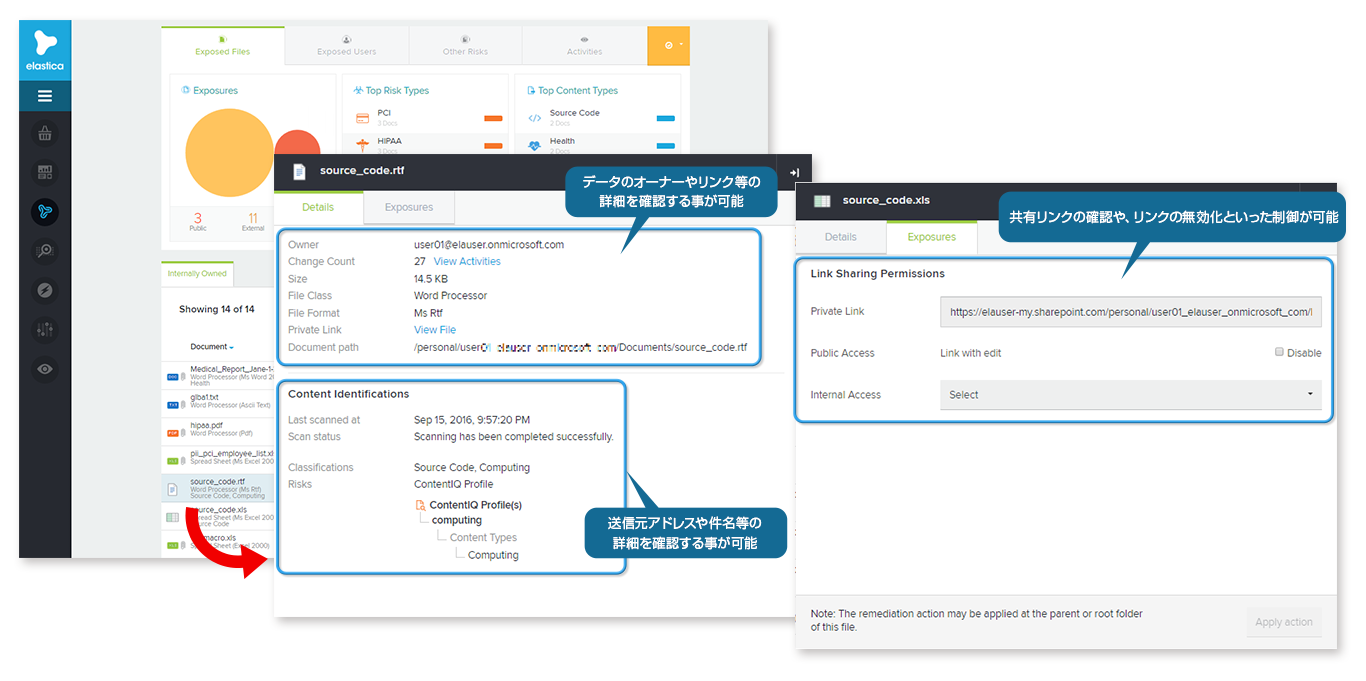Open the orange settings dropdown button
The height and width of the screenshot is (681, 1366).
tap(668, 46)
